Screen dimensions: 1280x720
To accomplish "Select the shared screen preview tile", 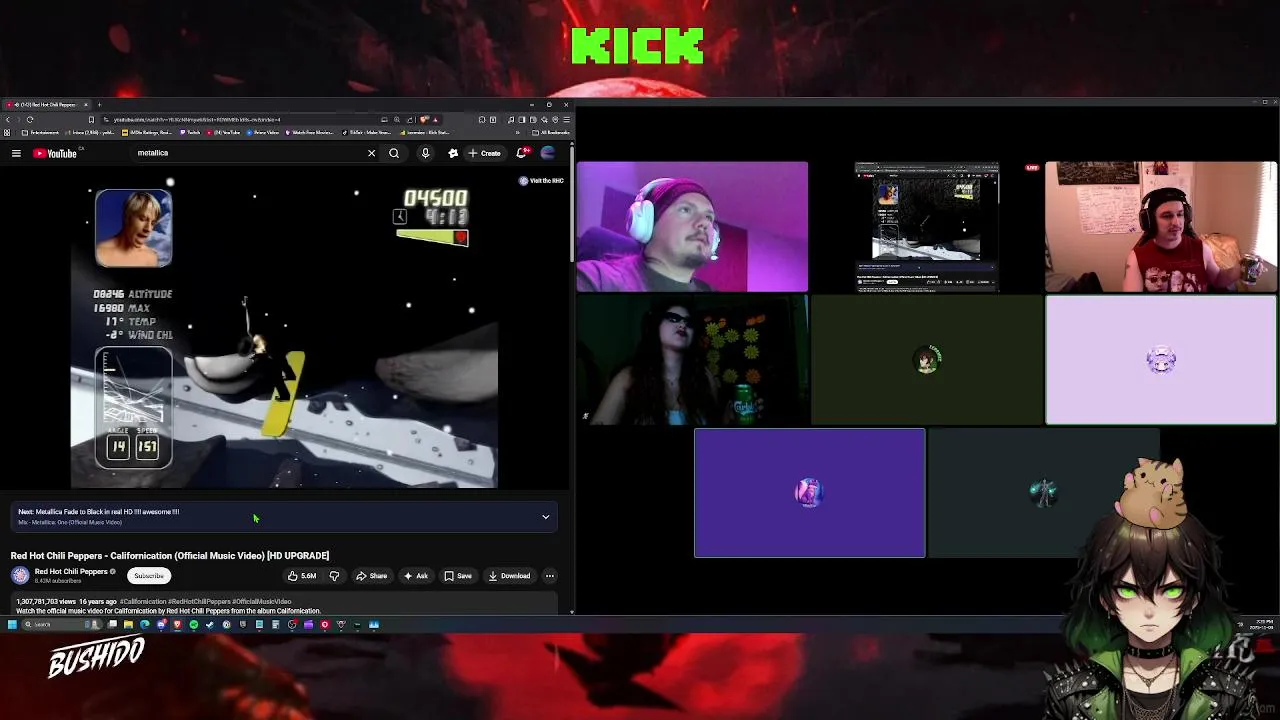I will tap(926, 226).
